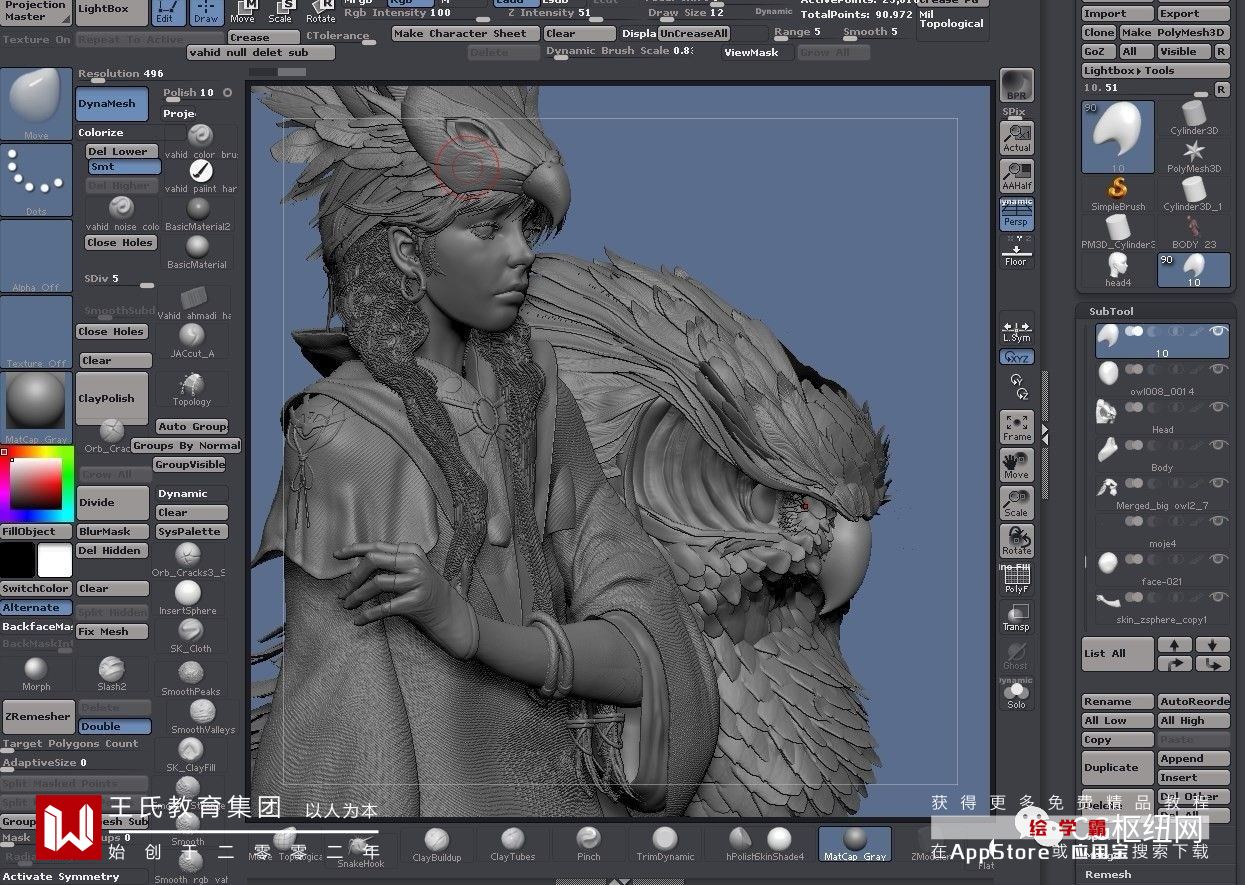
Task: Click the Solo mode icon
Action: pos(1017,694)
